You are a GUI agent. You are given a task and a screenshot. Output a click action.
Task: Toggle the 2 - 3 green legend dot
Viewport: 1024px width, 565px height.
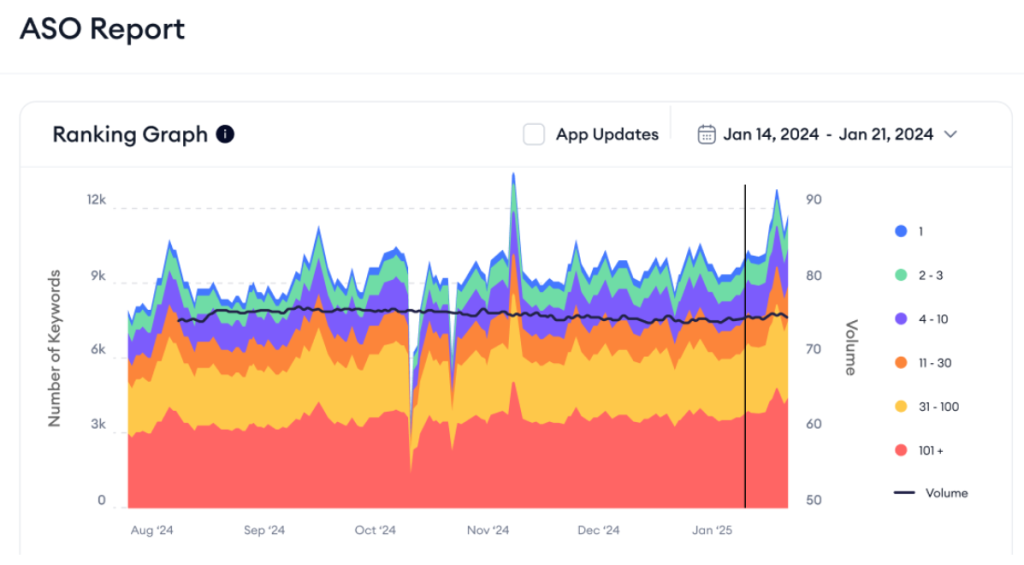click(x=900, y=275)
